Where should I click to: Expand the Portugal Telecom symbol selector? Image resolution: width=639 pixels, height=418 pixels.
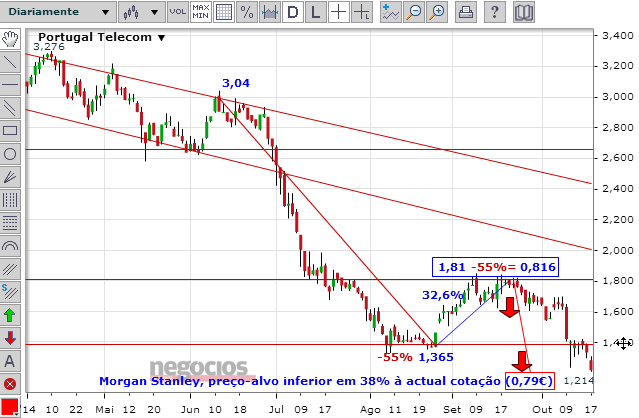[x=102, y=37]
